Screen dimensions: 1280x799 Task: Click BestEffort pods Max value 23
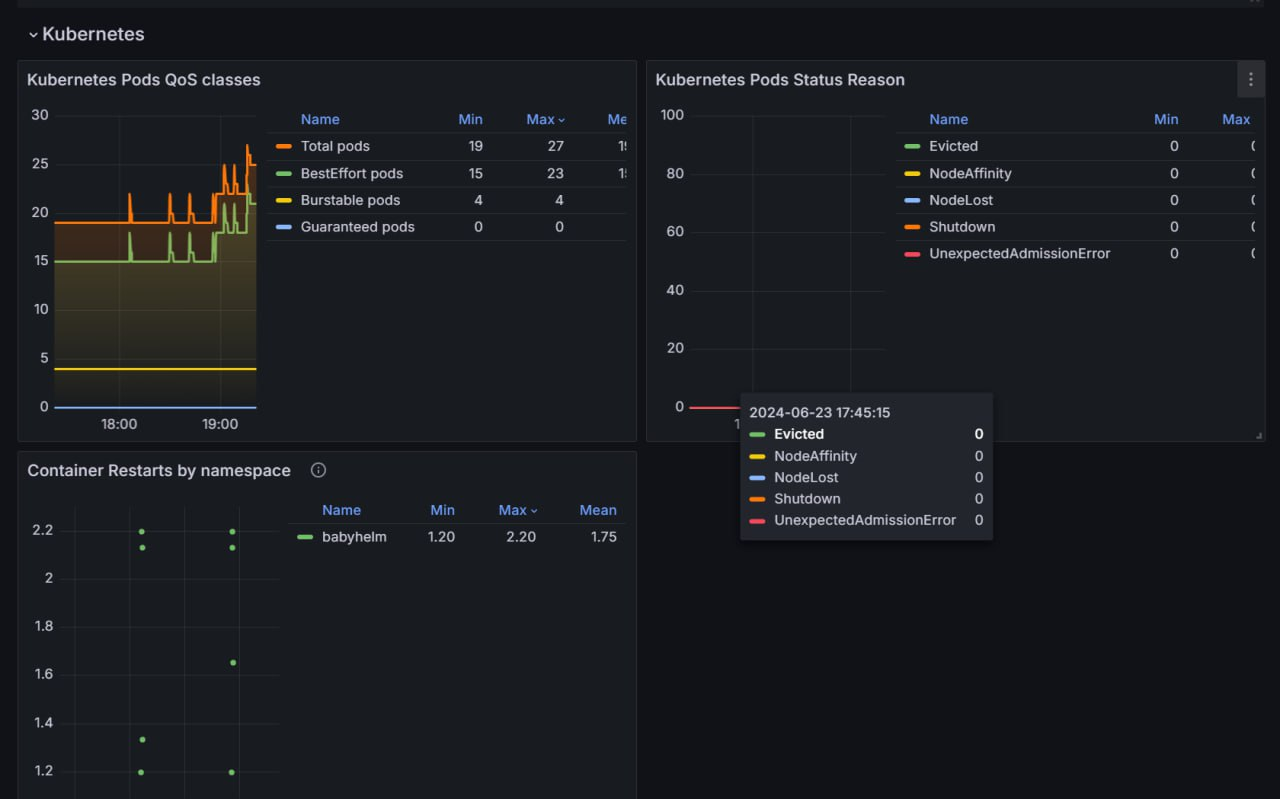[x=555, y=173]
